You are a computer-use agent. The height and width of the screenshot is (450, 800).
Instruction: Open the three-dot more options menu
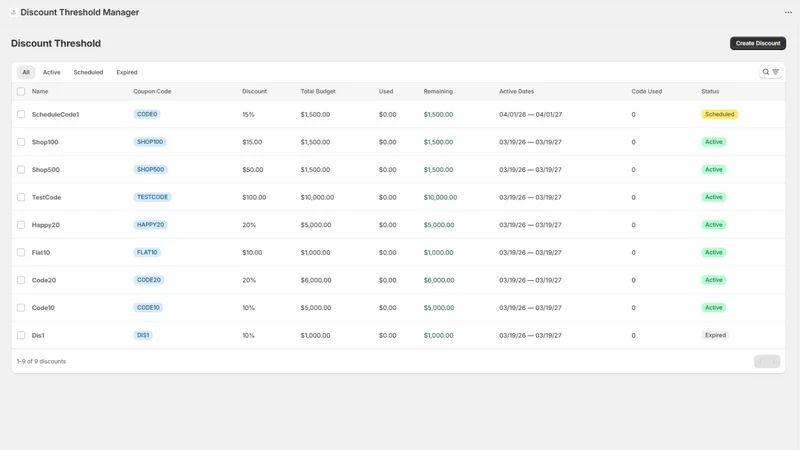[788, 12]
